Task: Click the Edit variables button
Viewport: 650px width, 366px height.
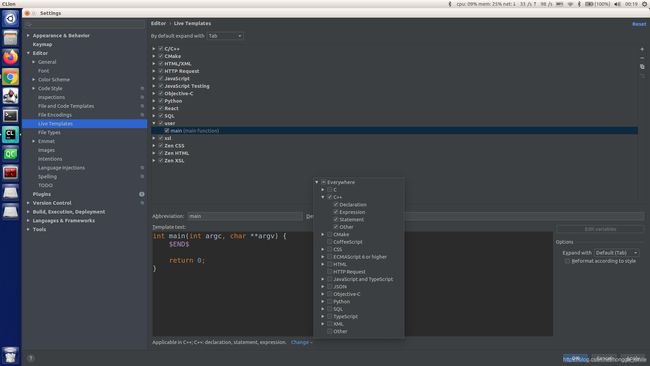Action: [600, 229]
